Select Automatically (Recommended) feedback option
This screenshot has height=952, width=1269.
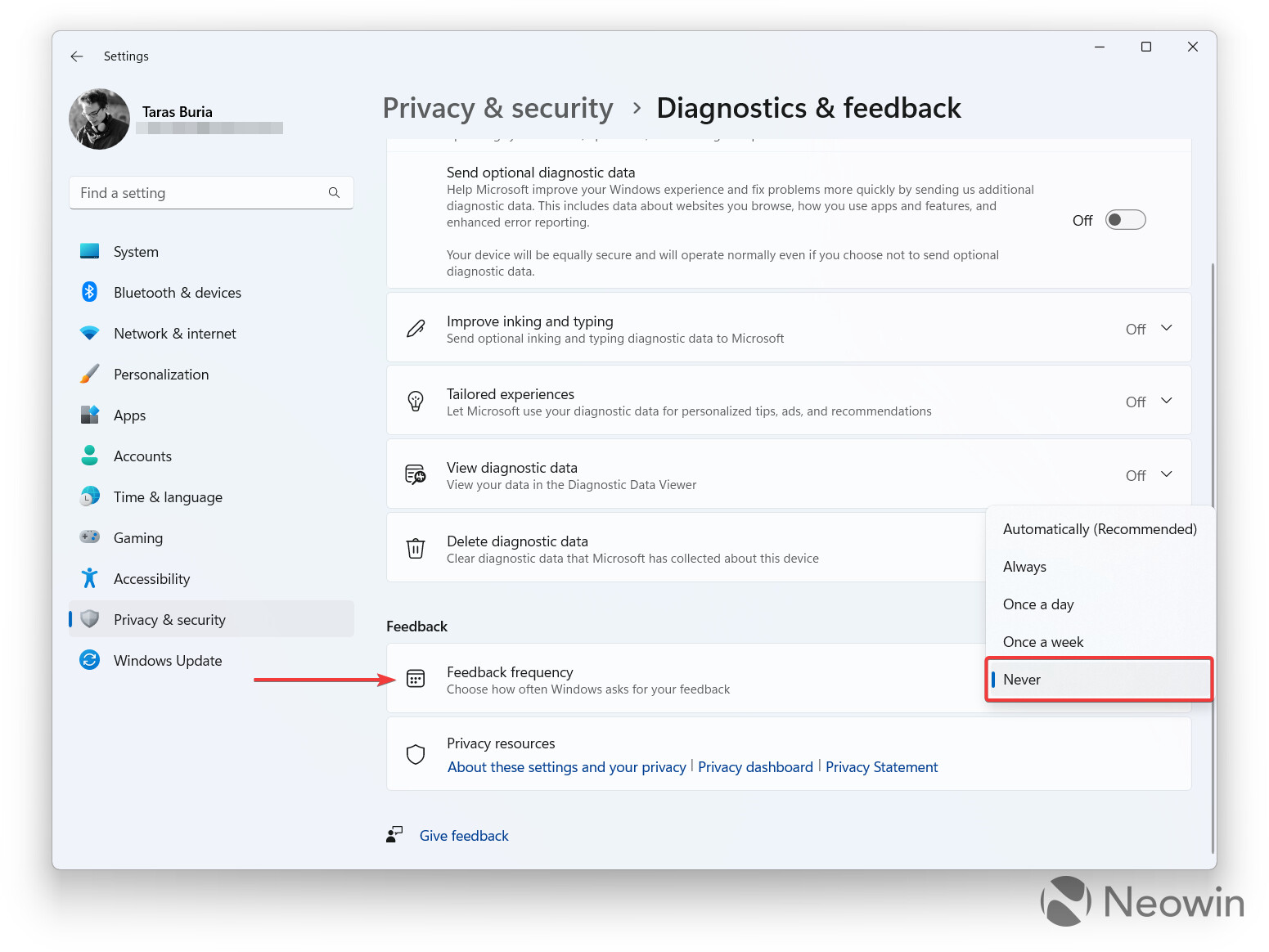pos(1100,529)
